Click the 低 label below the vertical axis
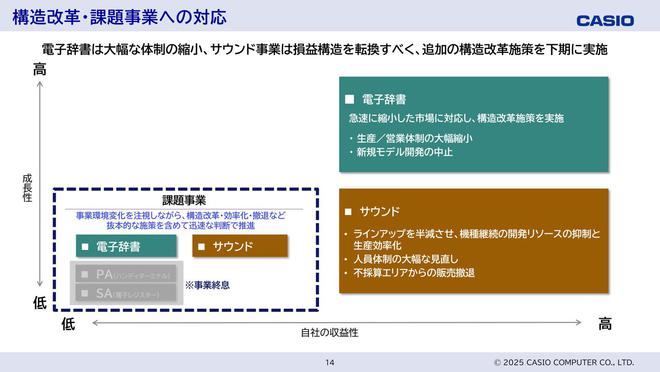 (x=40, y=302)
